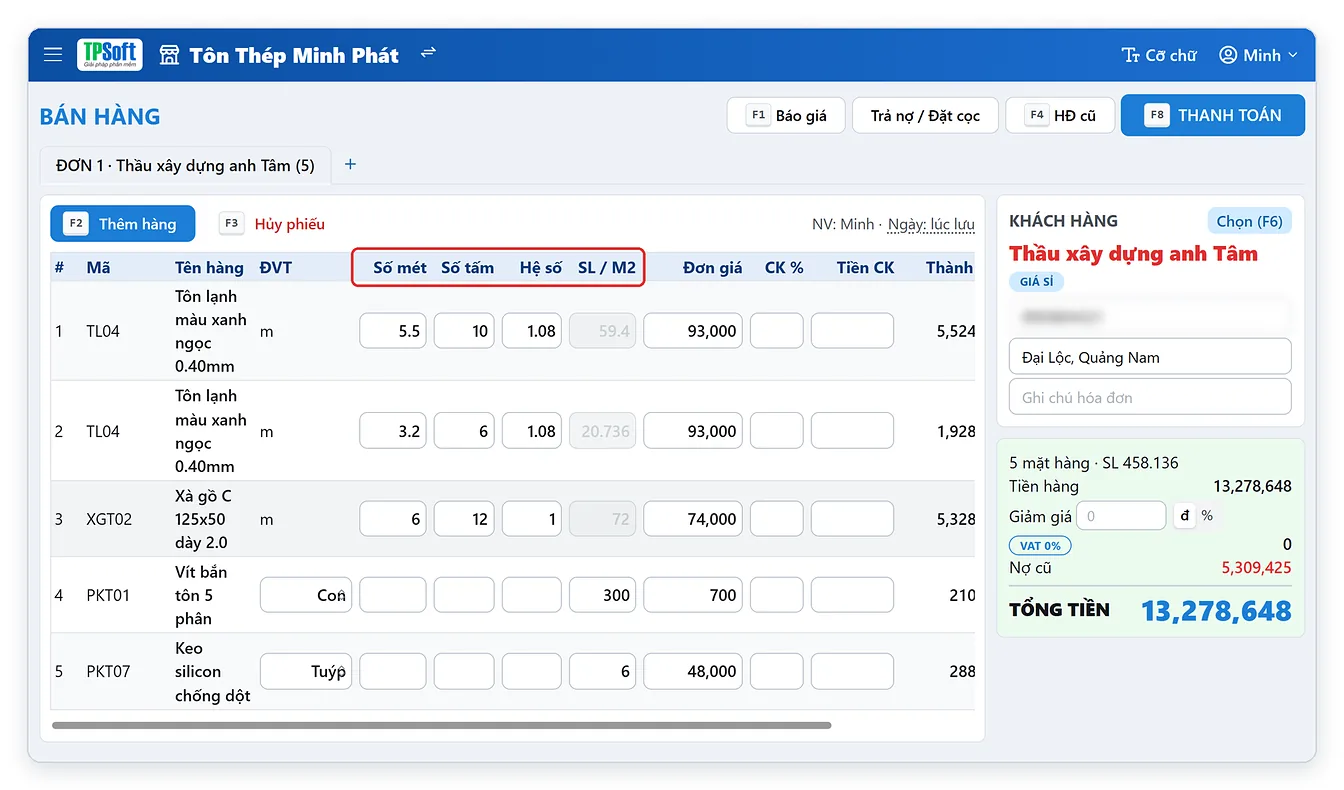The width and height of the screenshot is (1344, 790).
Task: Click the horizontal scrollbar under the items table
Action: (441, 725)
